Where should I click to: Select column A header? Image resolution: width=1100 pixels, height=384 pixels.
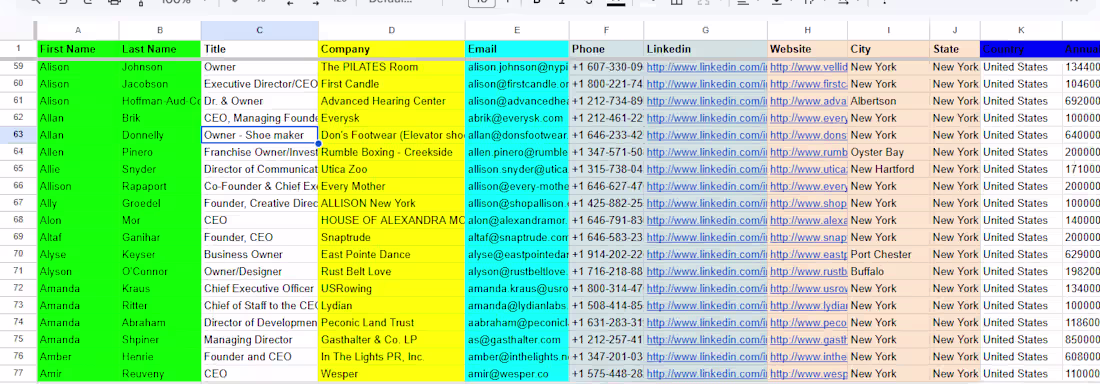pyautogui.click(x=78, y=30)
